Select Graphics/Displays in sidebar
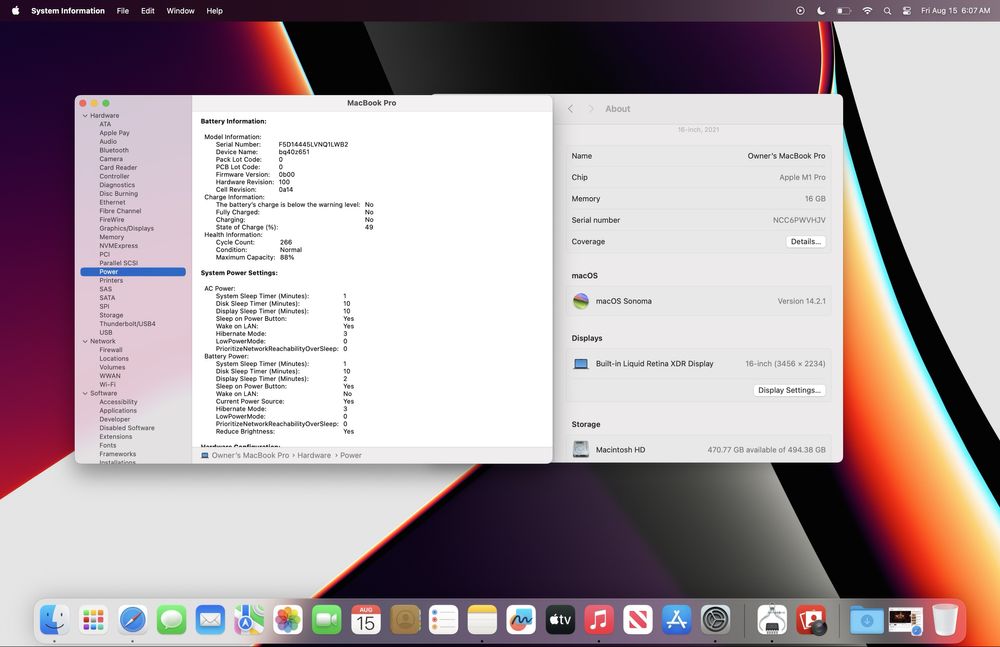Screen dimensions: 1000x647 pyautogui.click(x=126, y=228)
